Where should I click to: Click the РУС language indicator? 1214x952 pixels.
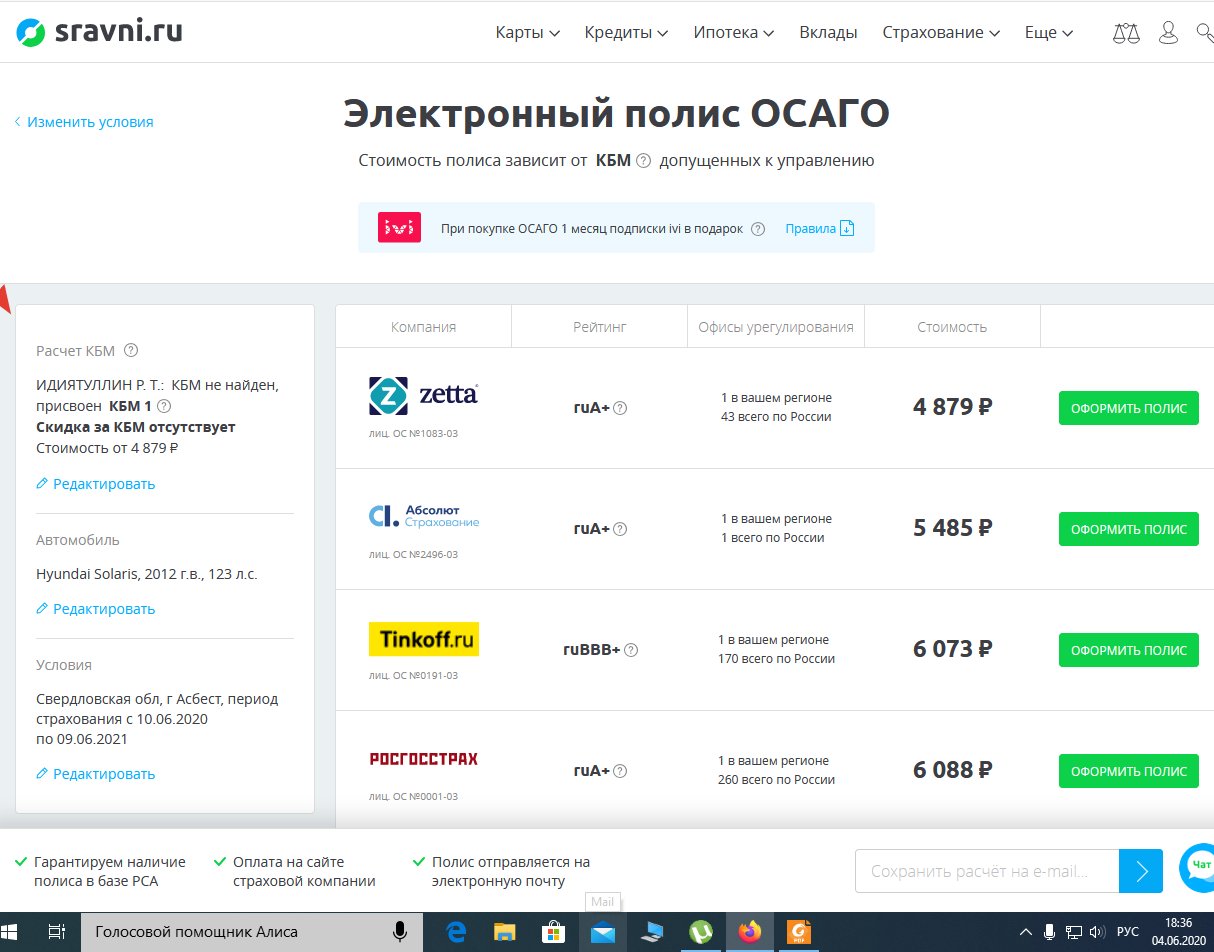coord(1127,932)
